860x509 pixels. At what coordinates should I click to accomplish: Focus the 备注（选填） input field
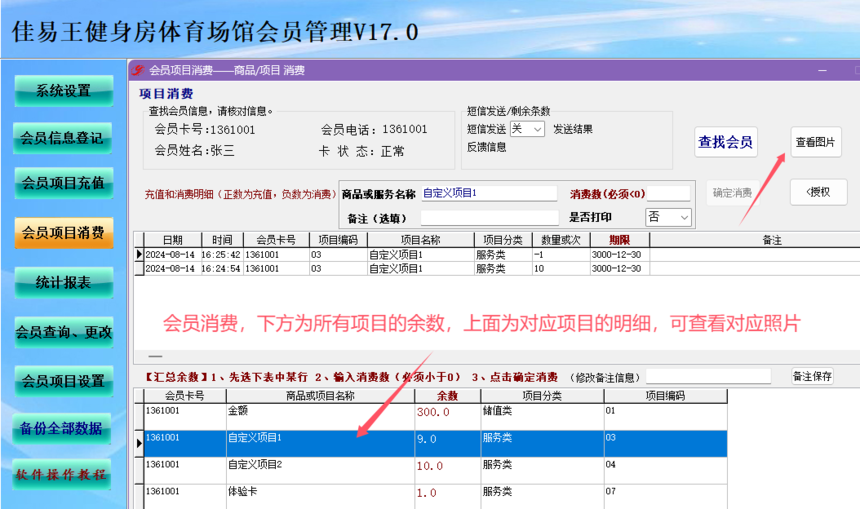pyautogui.click(x=489, y=218)
